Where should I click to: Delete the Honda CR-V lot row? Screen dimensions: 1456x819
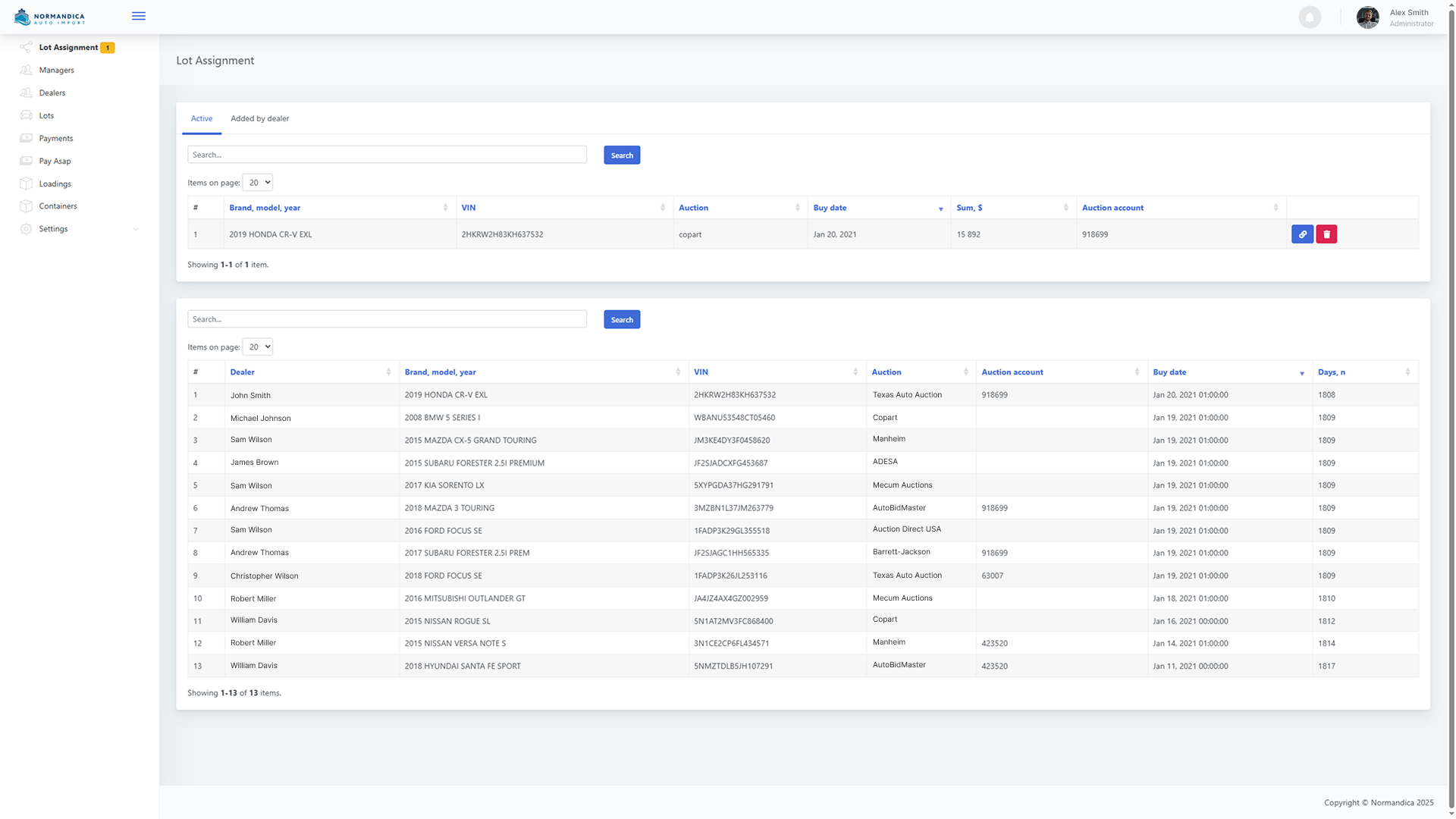[1326, 234]
